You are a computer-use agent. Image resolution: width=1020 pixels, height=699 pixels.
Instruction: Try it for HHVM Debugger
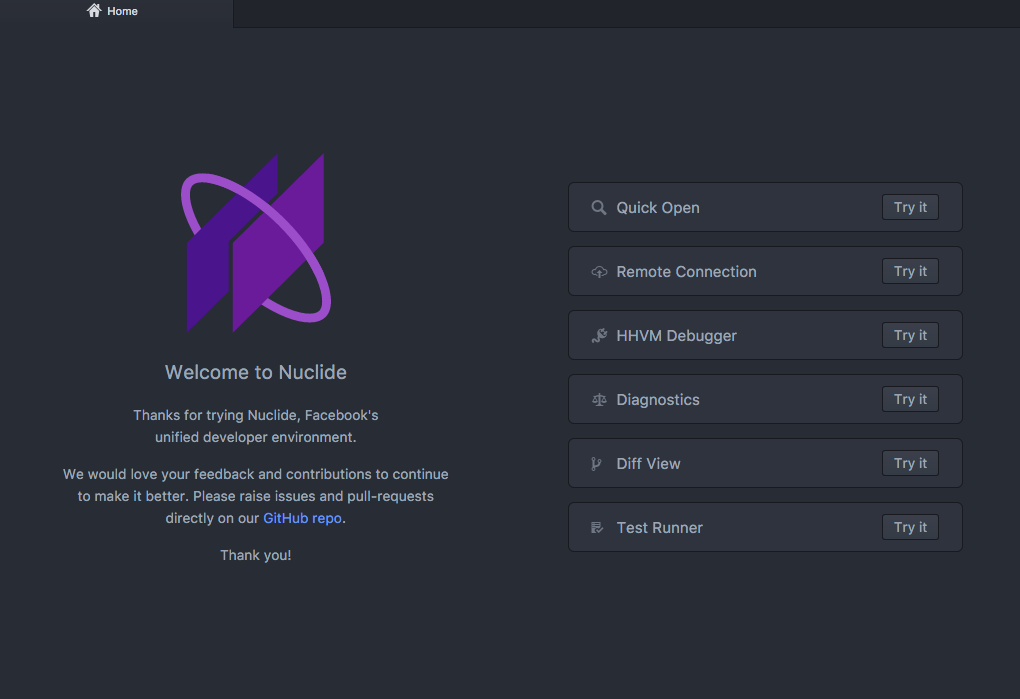(x=910, y=336)
